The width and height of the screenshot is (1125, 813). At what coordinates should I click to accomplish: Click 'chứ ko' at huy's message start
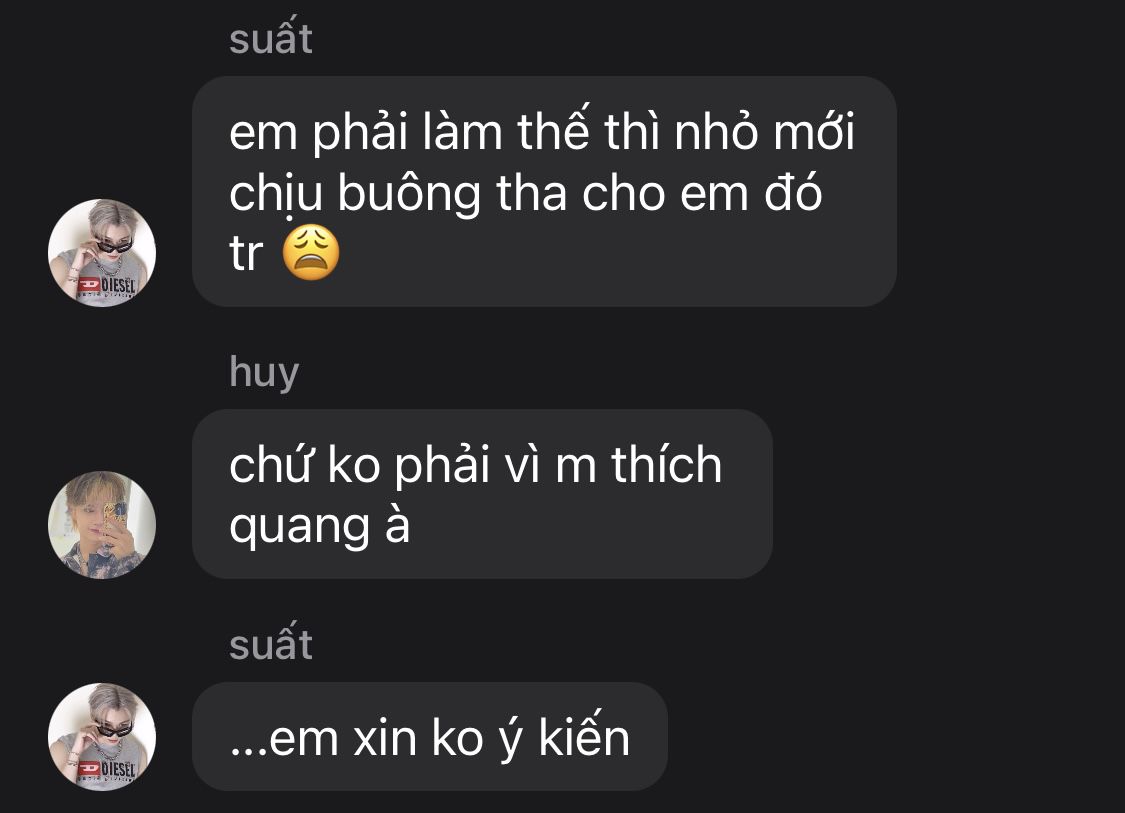pos(305,464)
